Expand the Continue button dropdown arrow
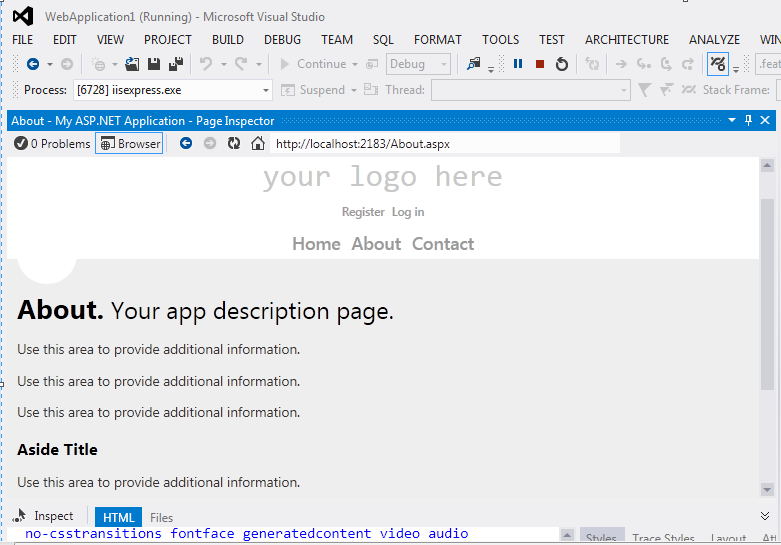The image size is (781, 545). point(355,64)
